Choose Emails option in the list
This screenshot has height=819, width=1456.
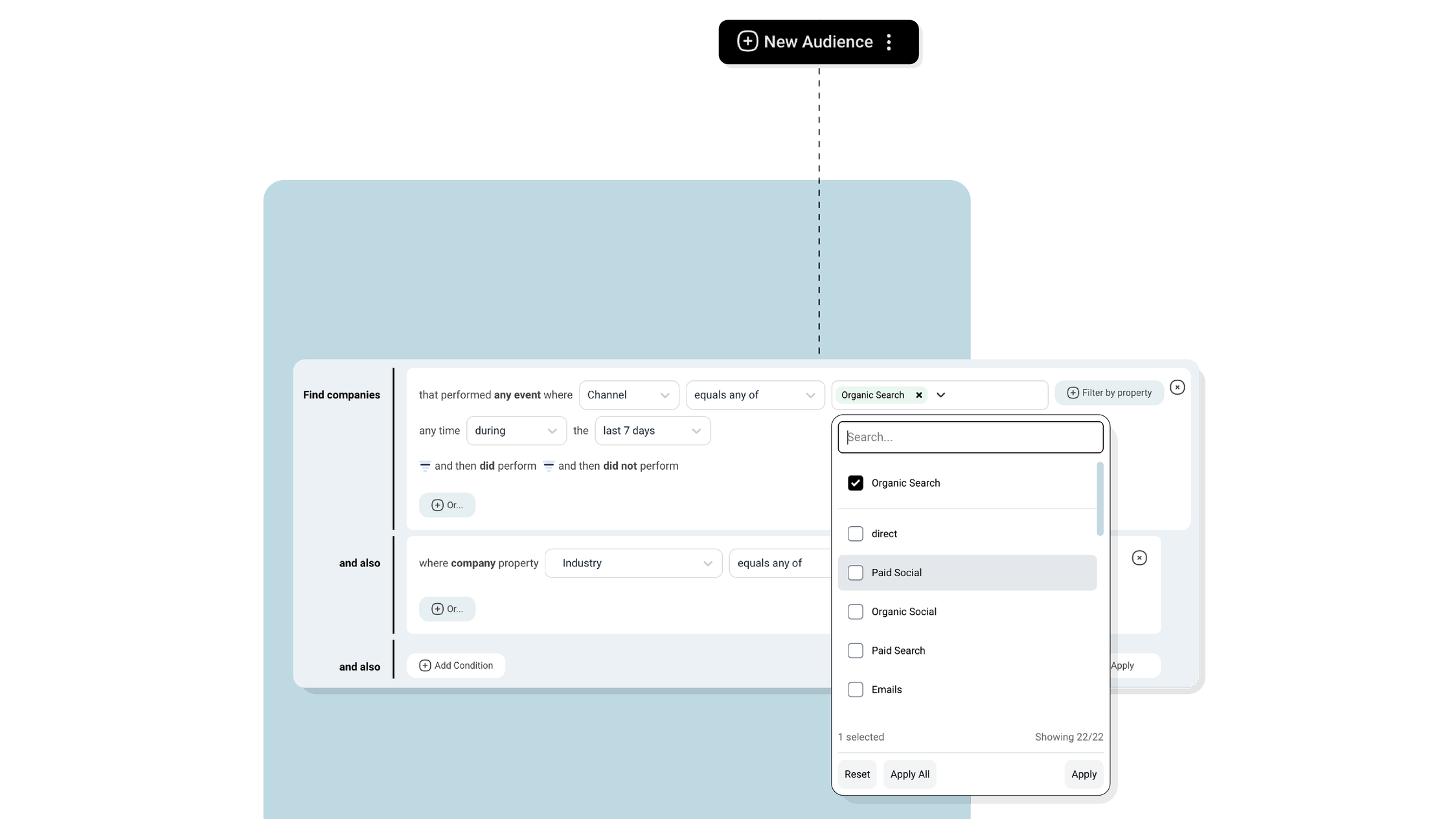pyautogui.click(x=855, y=689)
